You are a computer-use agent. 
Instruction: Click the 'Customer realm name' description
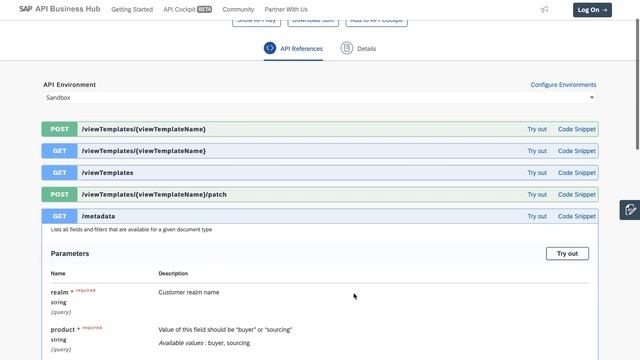pos(189,292)
